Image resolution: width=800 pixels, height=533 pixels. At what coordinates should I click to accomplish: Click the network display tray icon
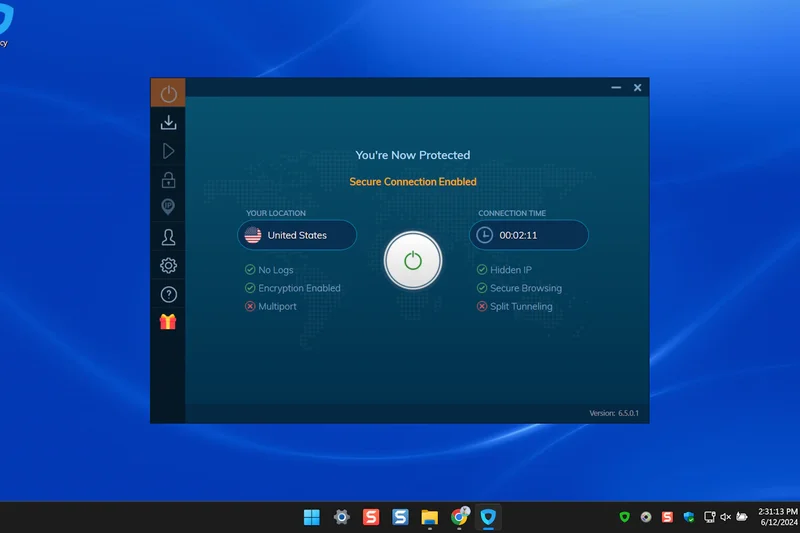pos(709,517)
